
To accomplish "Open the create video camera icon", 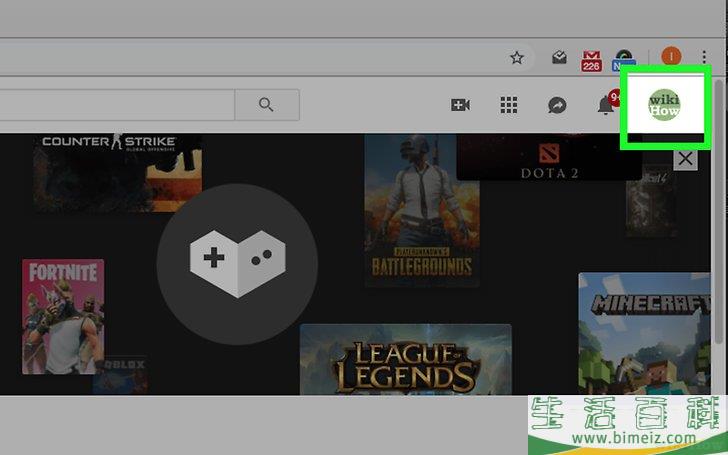I will 460,105.
